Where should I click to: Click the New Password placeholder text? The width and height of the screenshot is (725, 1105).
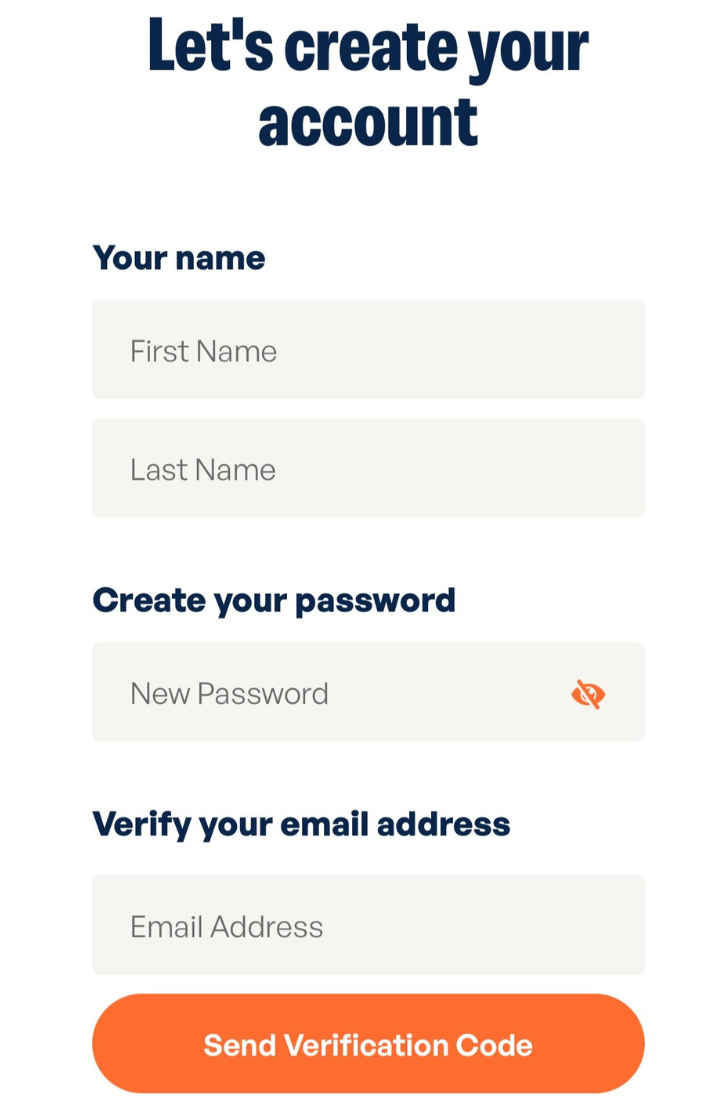pos(229,693)
